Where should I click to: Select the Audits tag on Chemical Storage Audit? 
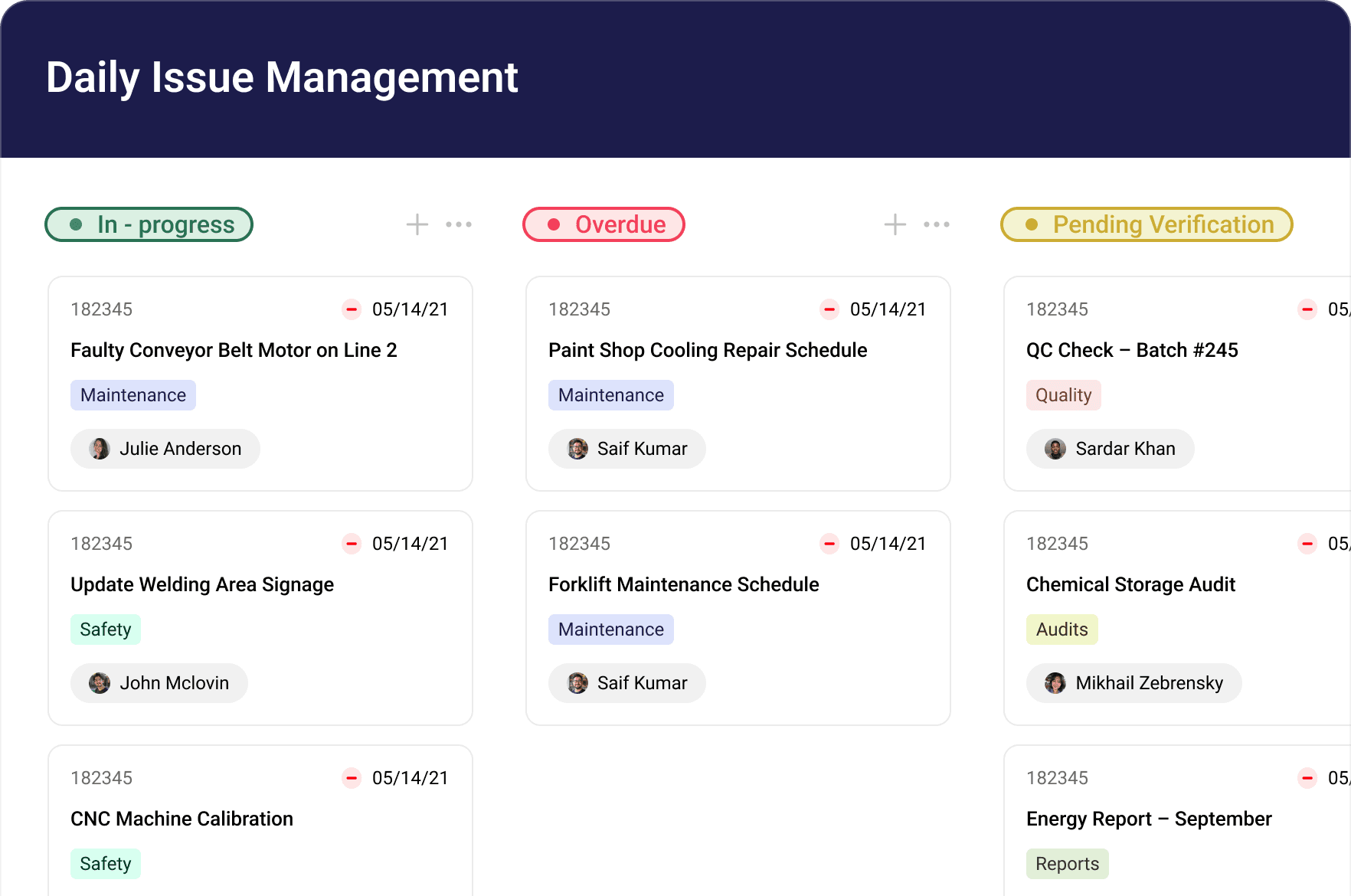tap(1061, 629)
